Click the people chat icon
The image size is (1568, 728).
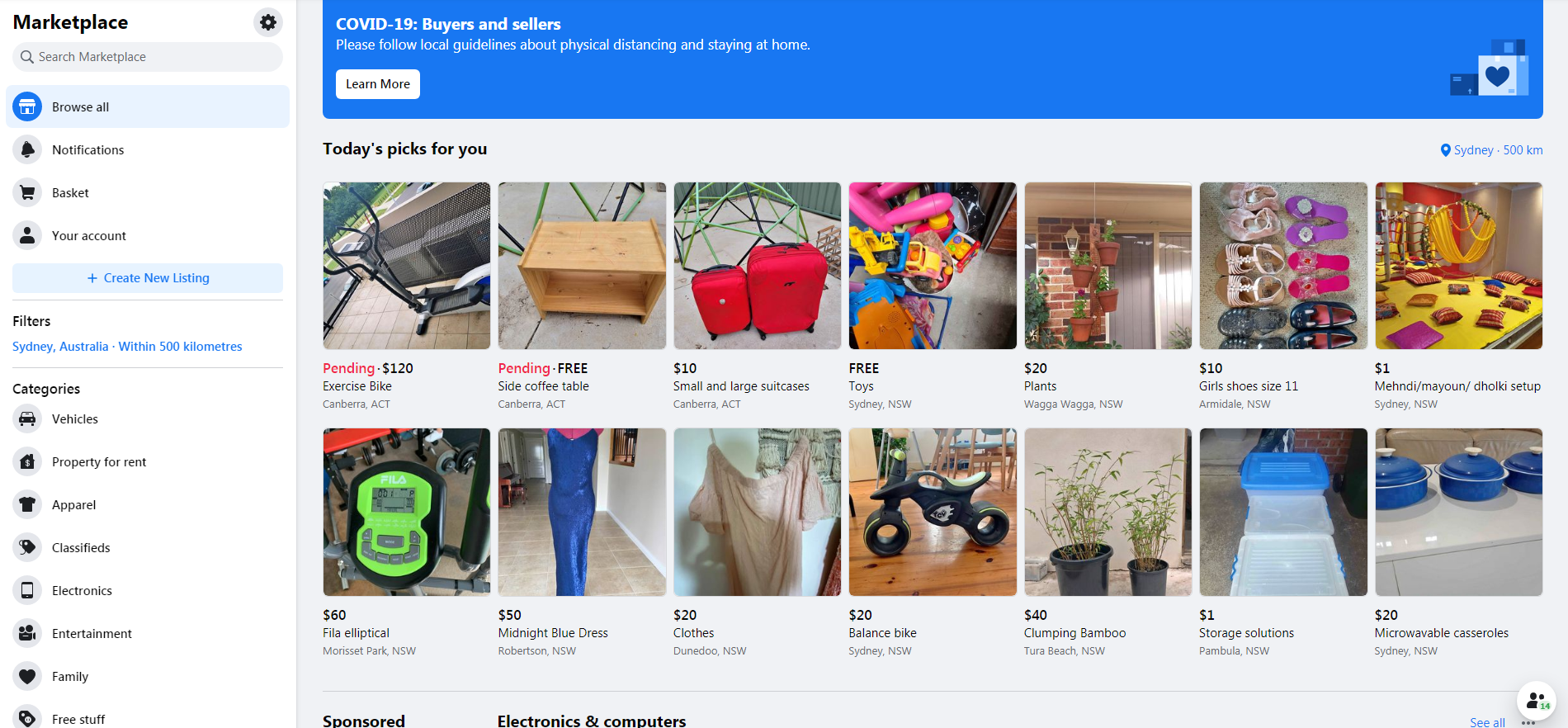pos(1536,701)
